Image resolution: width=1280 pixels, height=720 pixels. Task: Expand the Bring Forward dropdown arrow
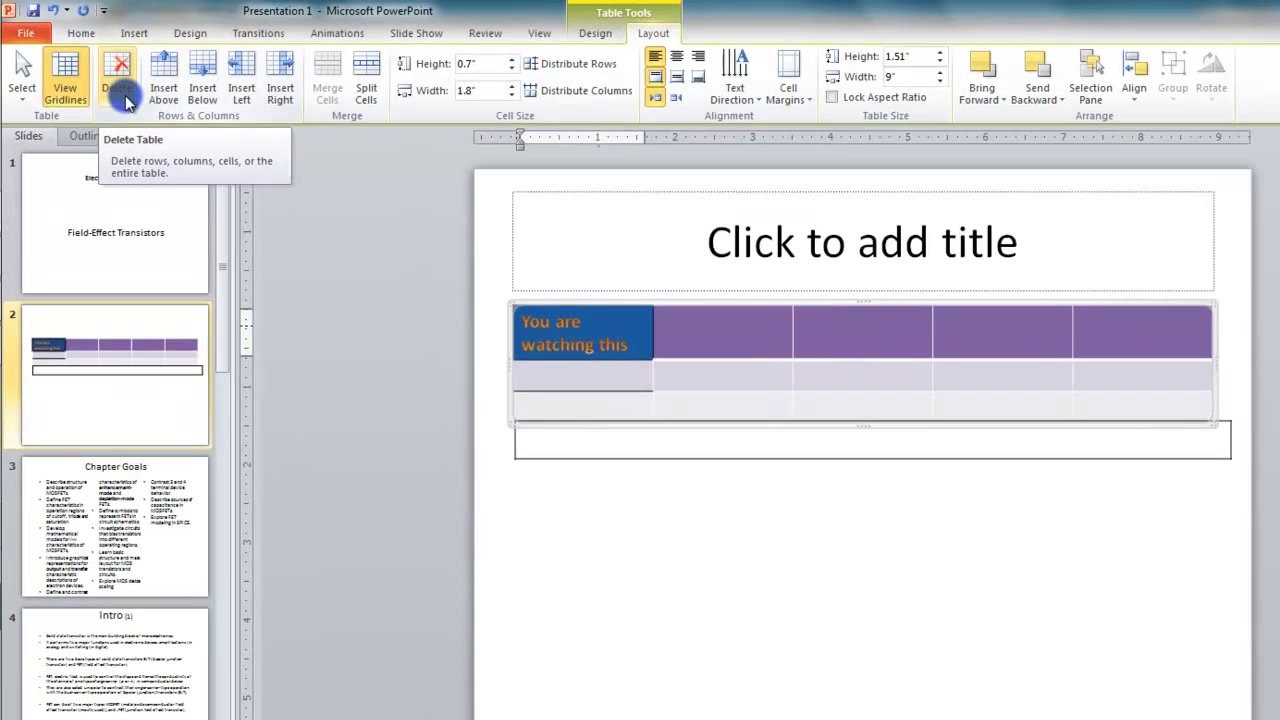(1004, 100)
